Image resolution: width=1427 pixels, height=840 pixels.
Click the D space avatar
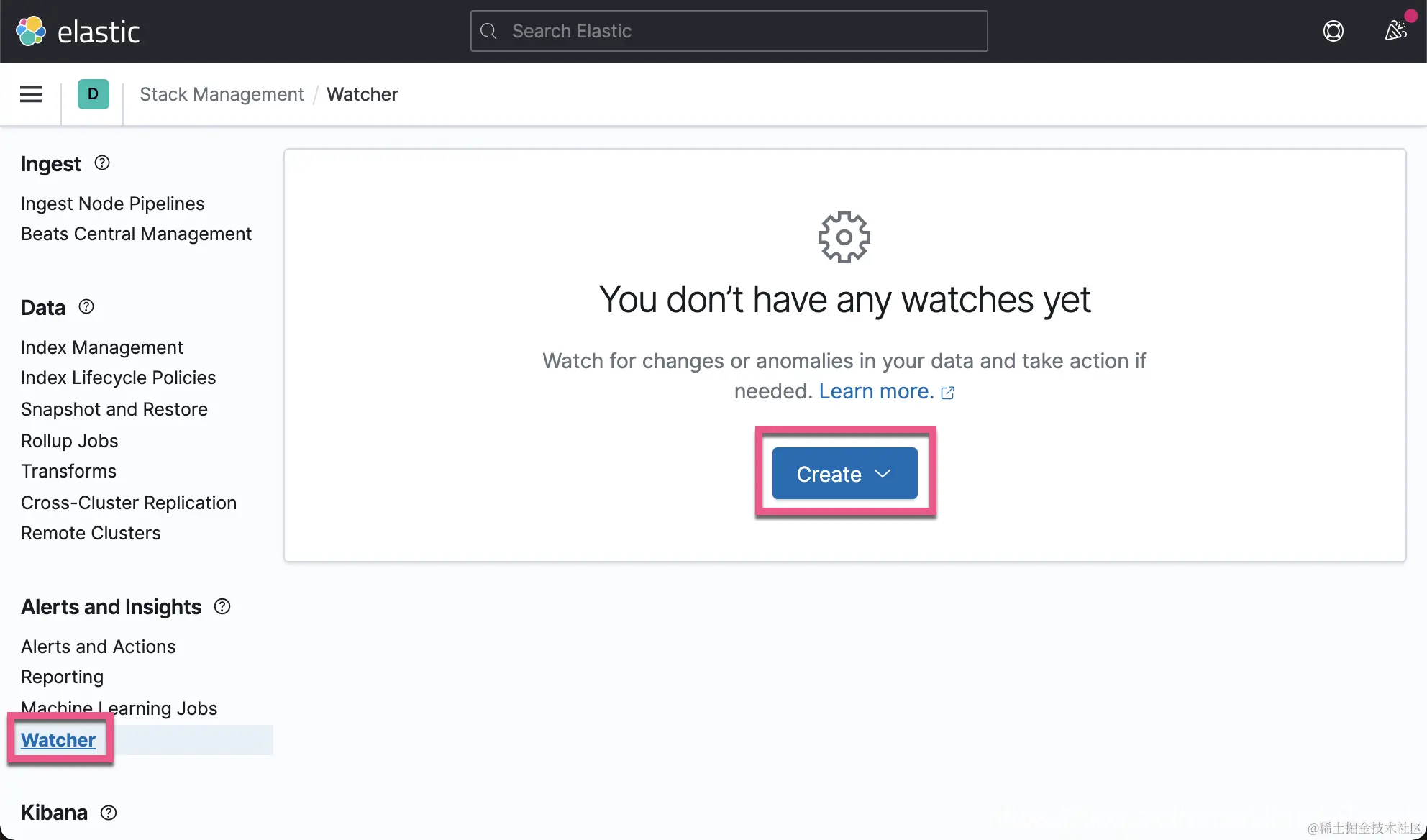pyautogui.click(x=93, y=94)
